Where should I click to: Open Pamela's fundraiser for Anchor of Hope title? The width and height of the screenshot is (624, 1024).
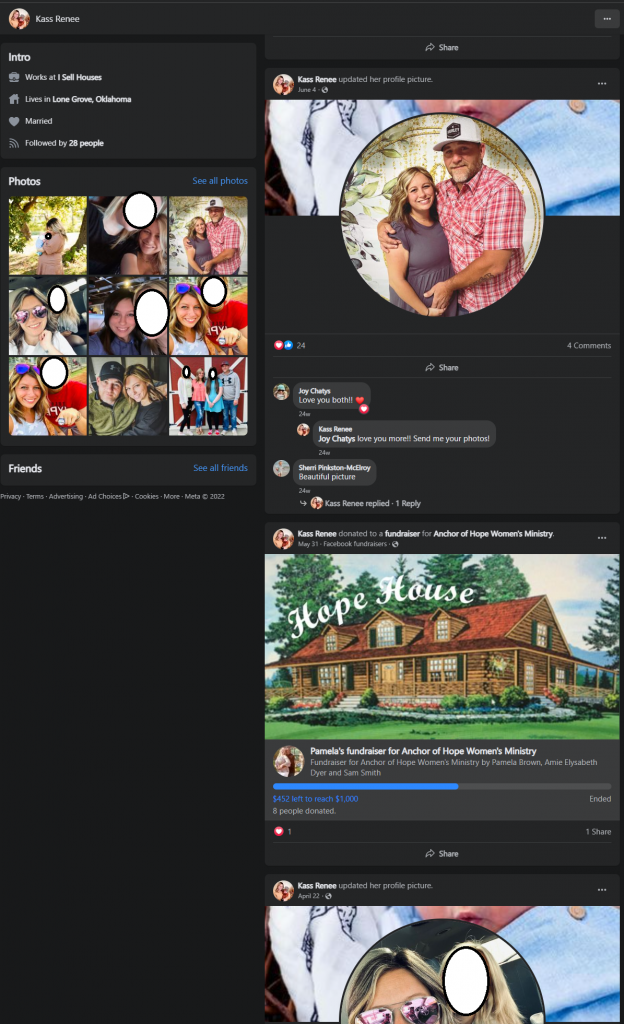point(423,751)
